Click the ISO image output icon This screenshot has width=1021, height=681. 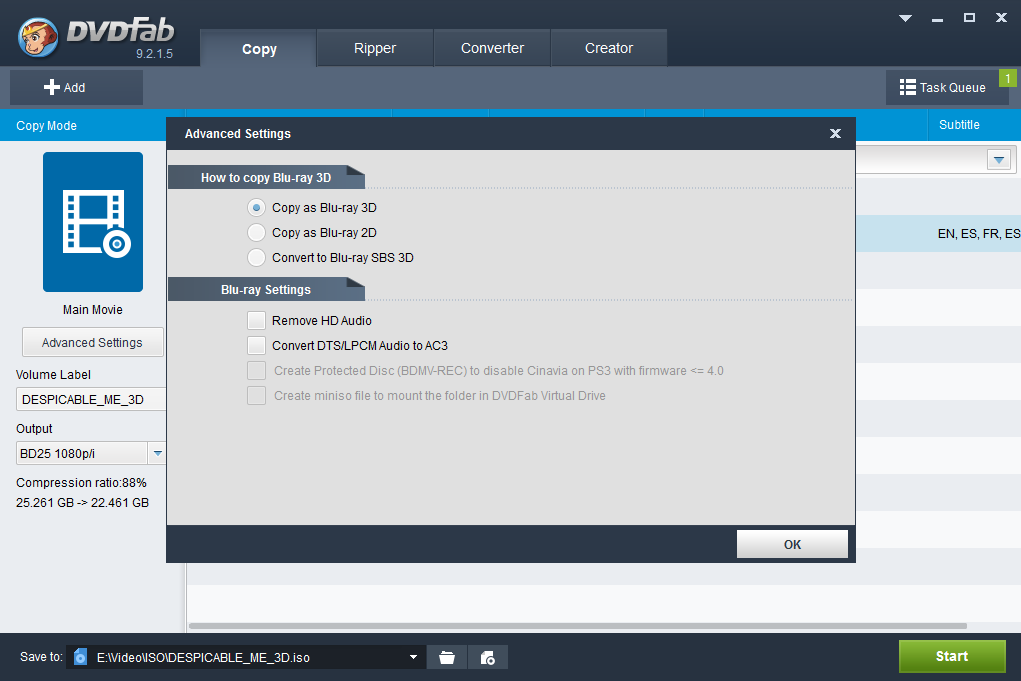click(488, 658)
